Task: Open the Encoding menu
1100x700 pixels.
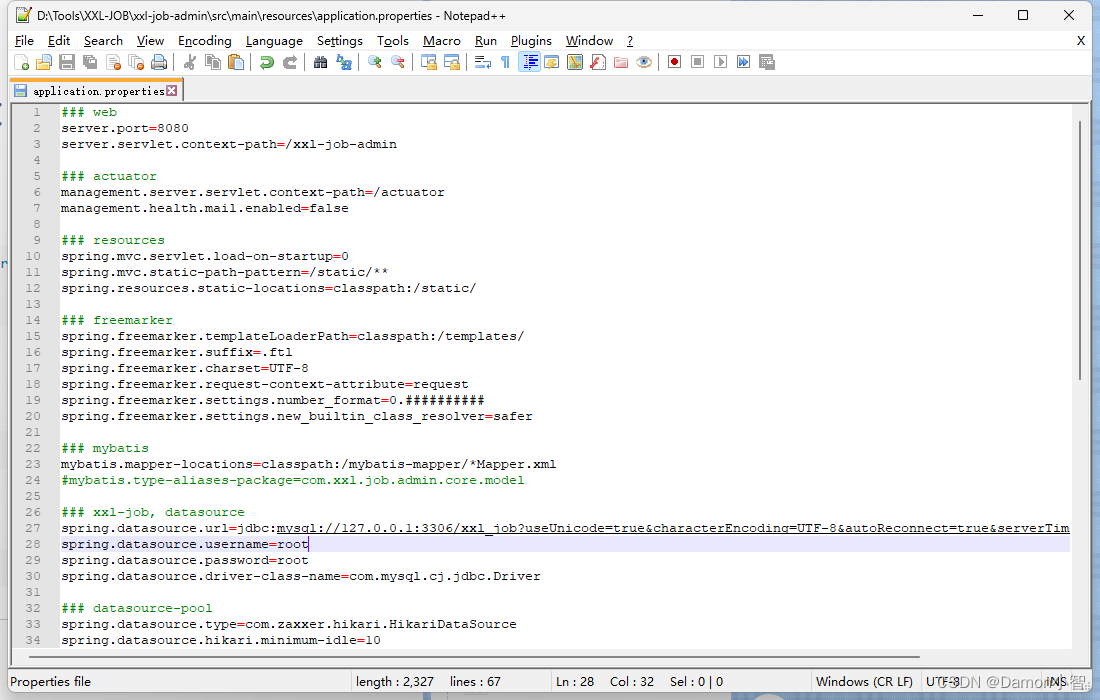Action: coord(204,41)
